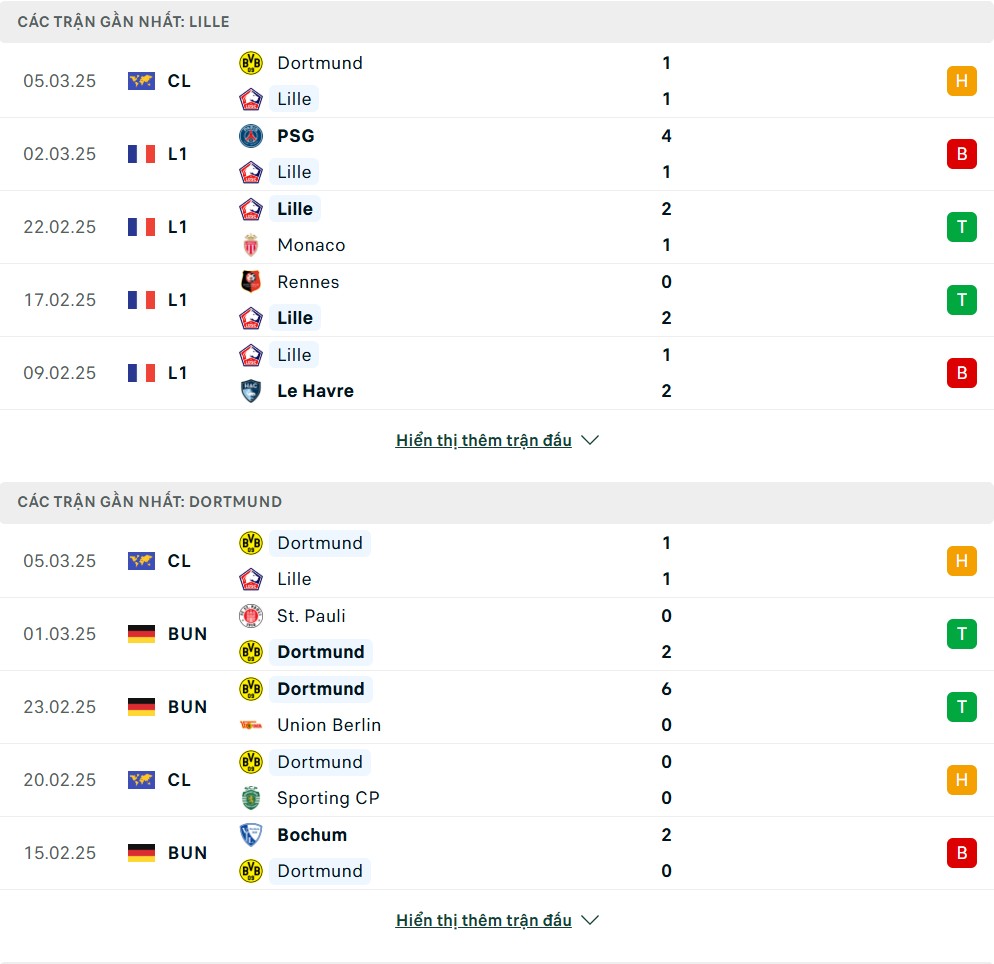This screenshot has width=994, height=964.
Task: Click the St. Pauli club crest icon
Action: (x=250, y=615)
